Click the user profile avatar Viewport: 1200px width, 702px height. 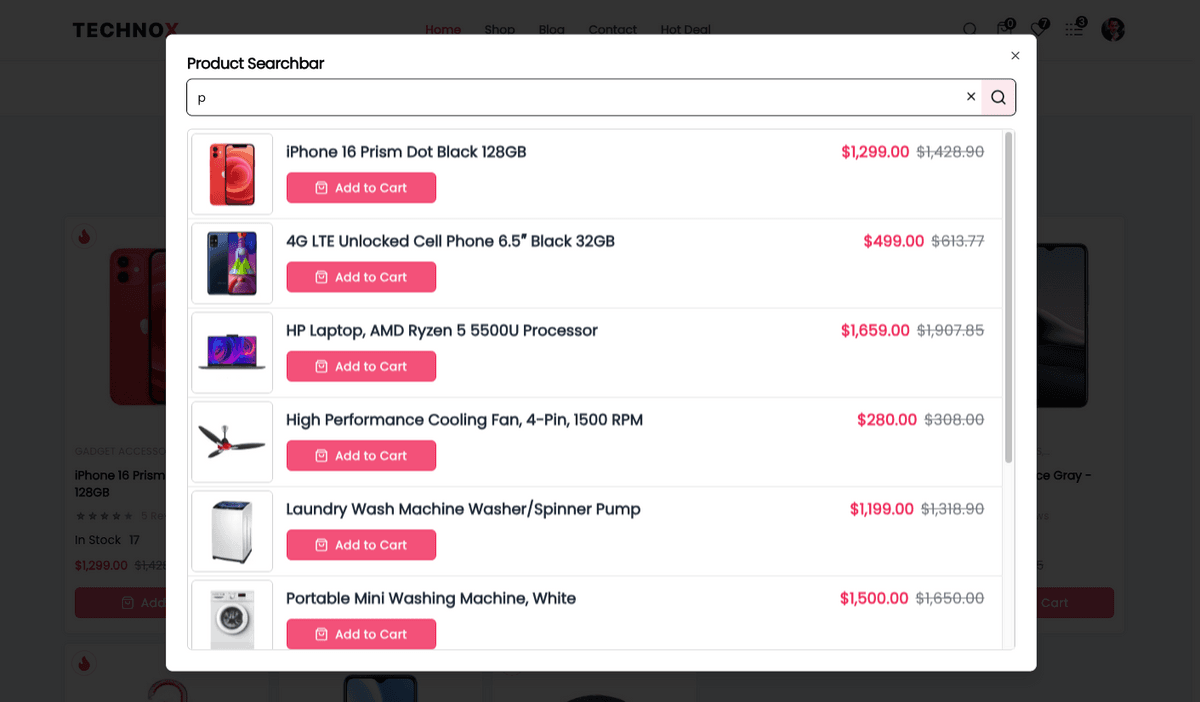(1113, 29)
